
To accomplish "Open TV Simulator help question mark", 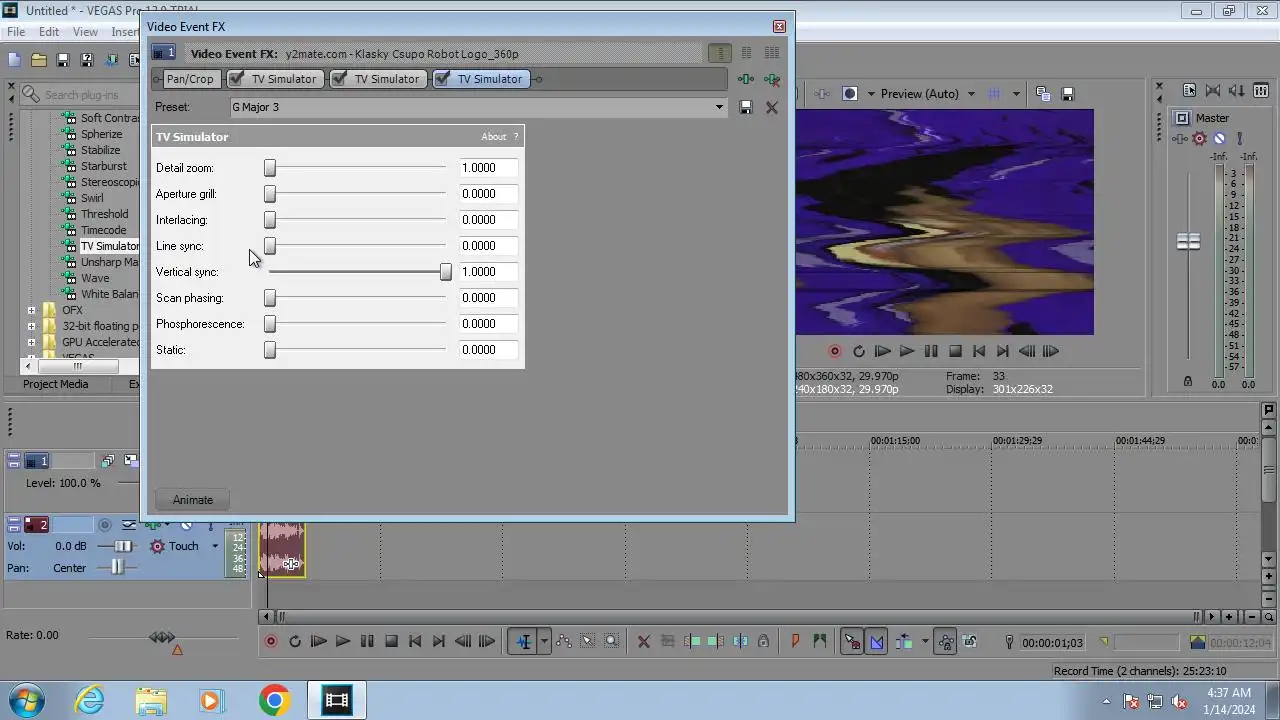I will [x=516, y=137].
